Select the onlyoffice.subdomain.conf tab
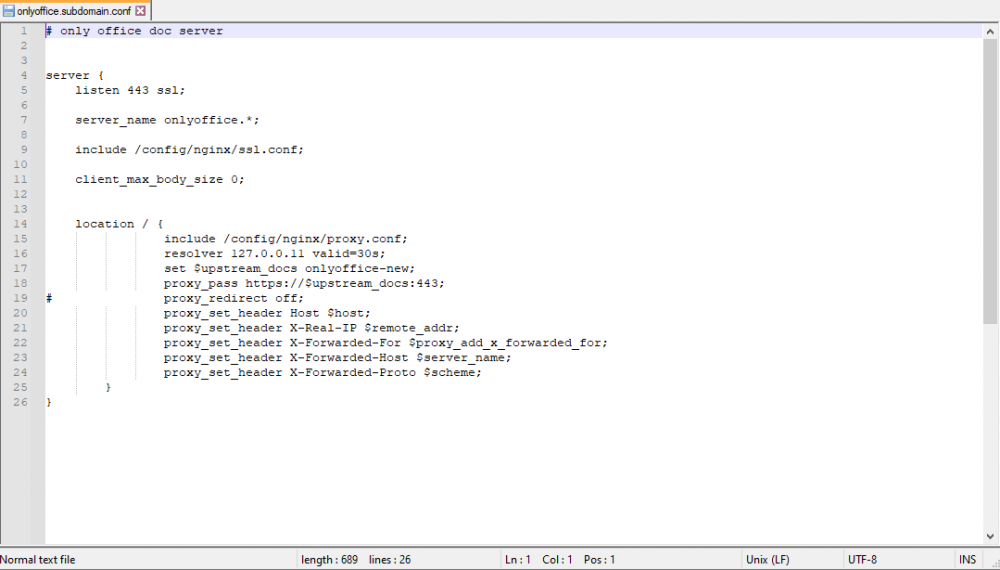Image resolution: width=1000 pixels, height=570 pixels. coord(75,11)
